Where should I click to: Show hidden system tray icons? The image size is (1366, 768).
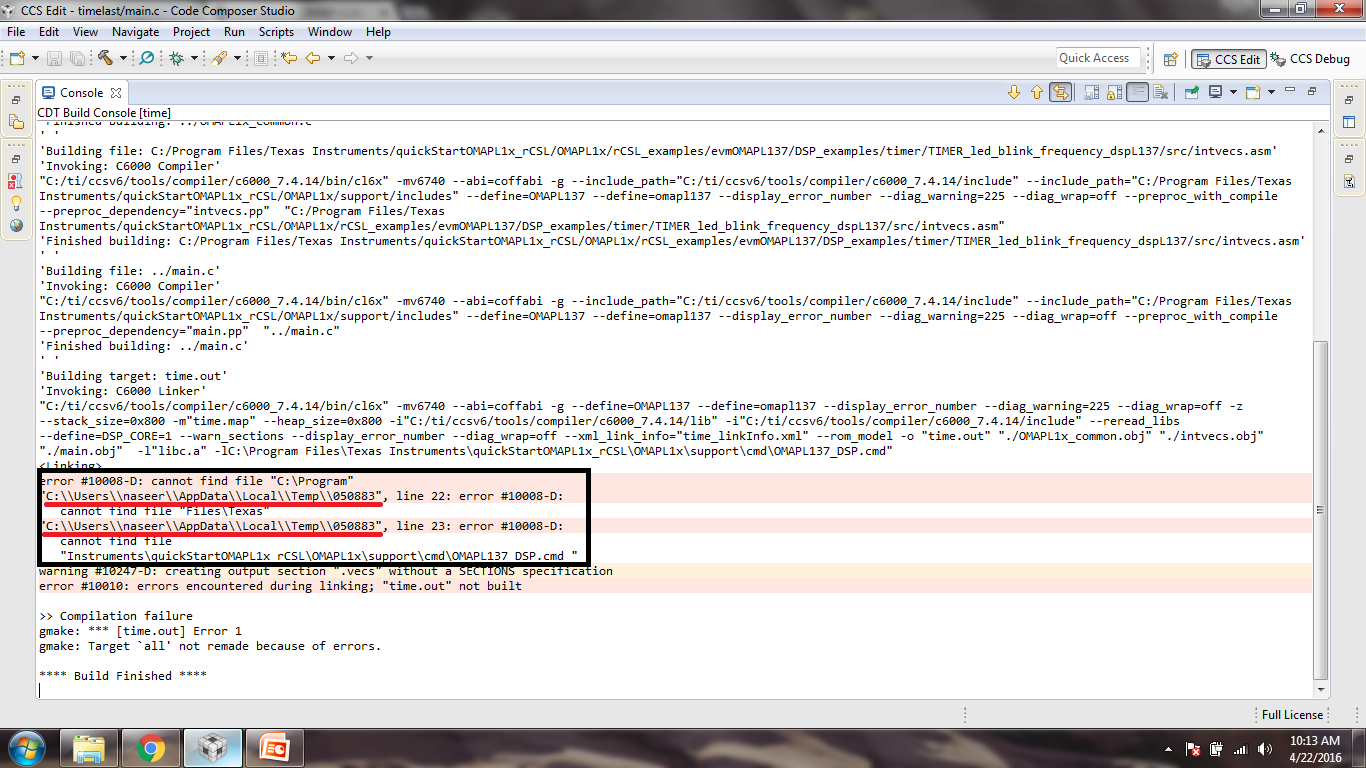point(1170,748)
